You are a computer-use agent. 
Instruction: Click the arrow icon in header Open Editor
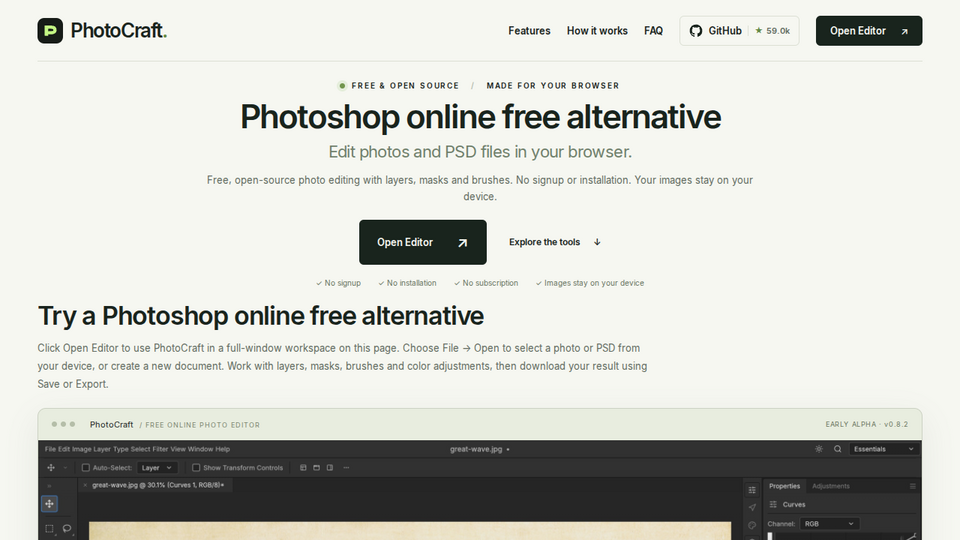[904, 31]
